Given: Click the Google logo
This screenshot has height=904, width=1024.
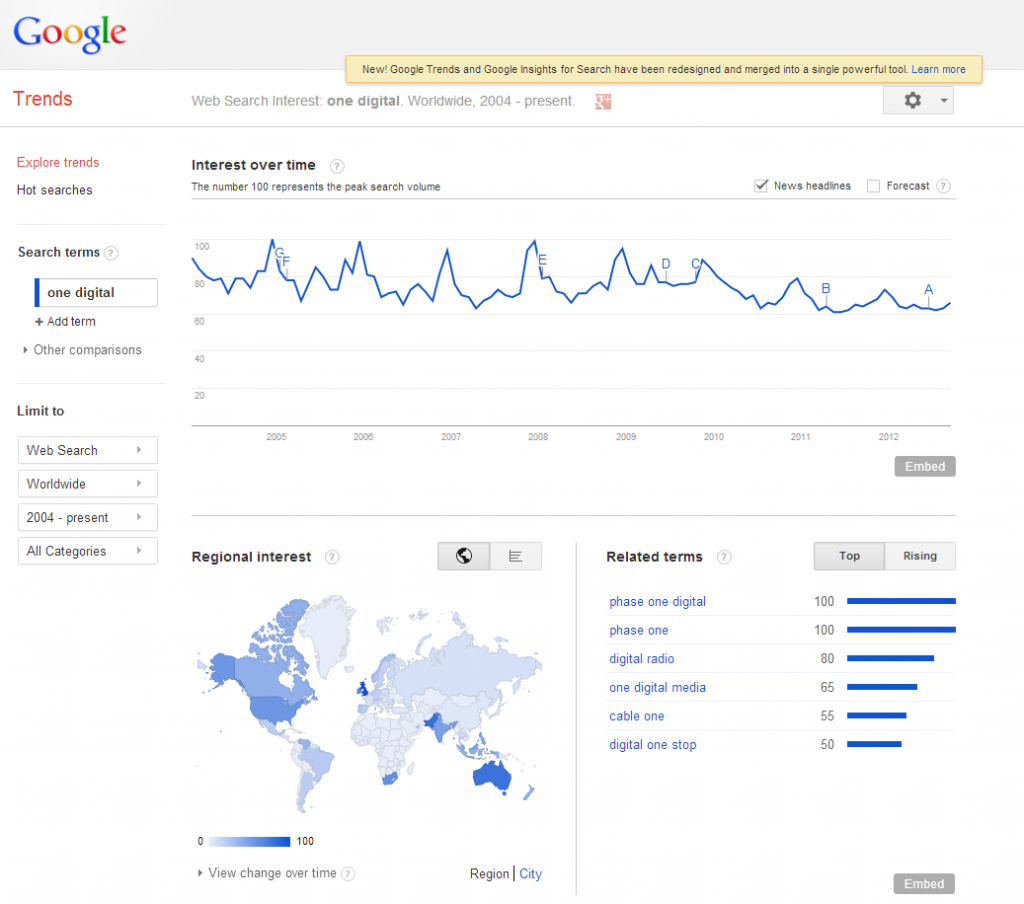Looking at the screenshot, I should pyautogui.click(x=69, y=33).
